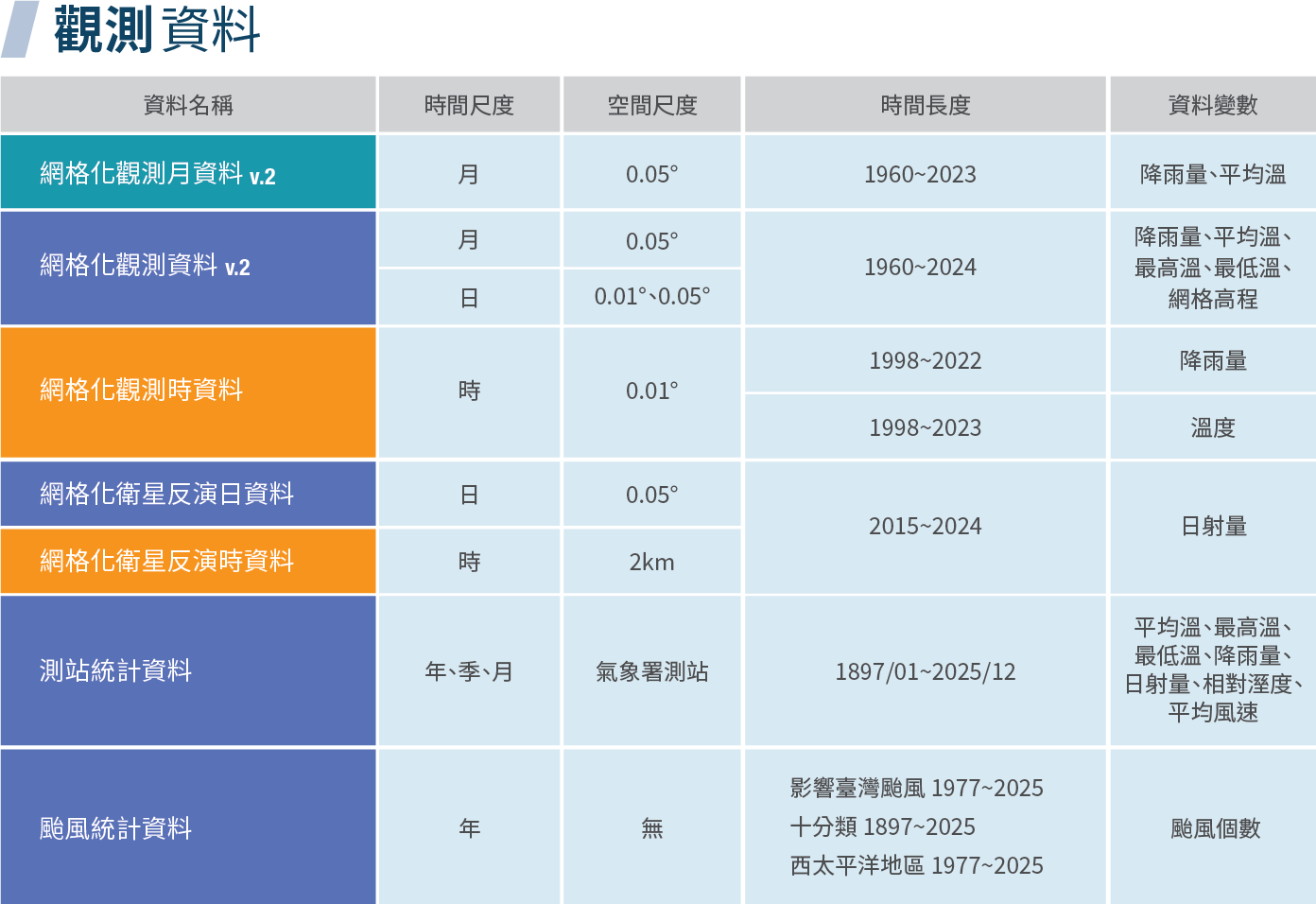Select the 氣象署測站 cell
This screenshot has width=1316, height=904.
point(651,672)
